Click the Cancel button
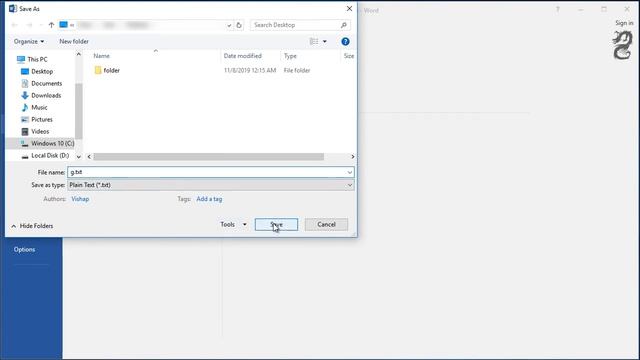The height and width of the screenshot is (360, 640). pos(327,224)
